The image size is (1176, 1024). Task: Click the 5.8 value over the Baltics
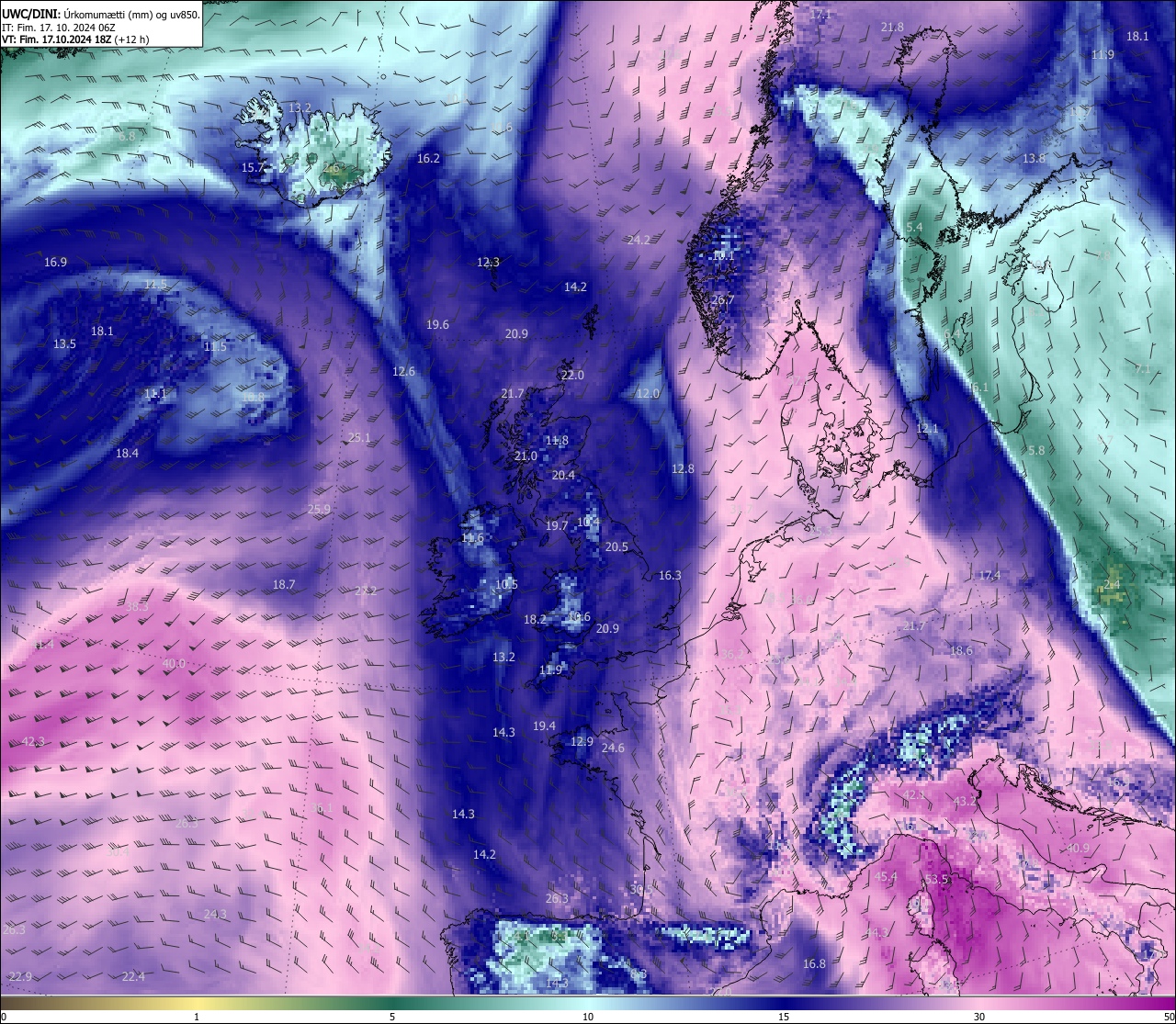pos(1036,450)
